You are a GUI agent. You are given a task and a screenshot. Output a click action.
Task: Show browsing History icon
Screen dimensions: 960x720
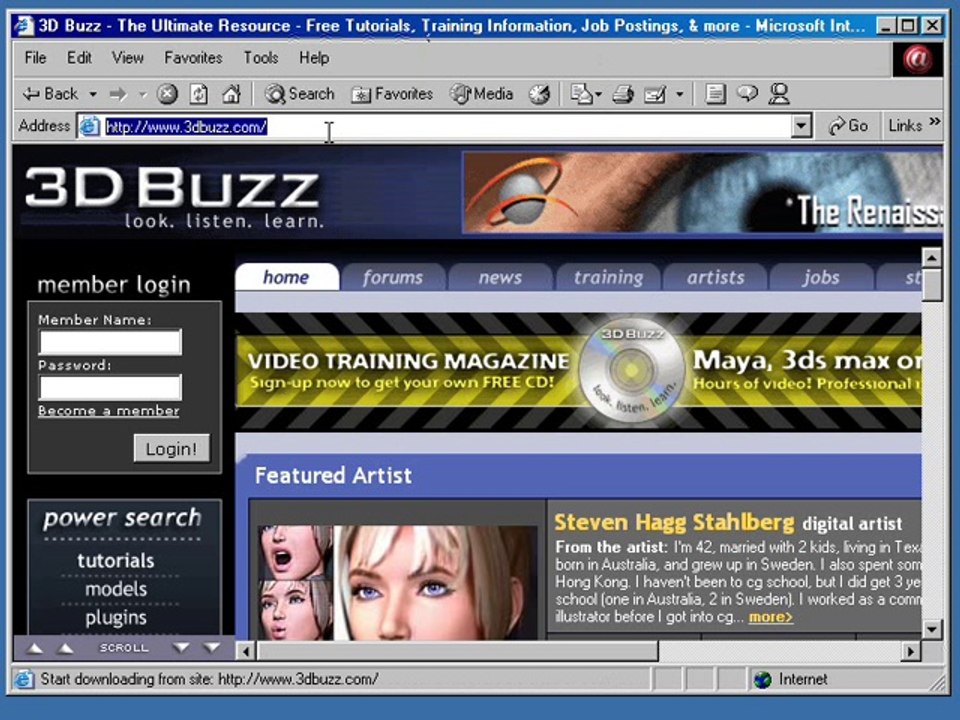(539, 94)
